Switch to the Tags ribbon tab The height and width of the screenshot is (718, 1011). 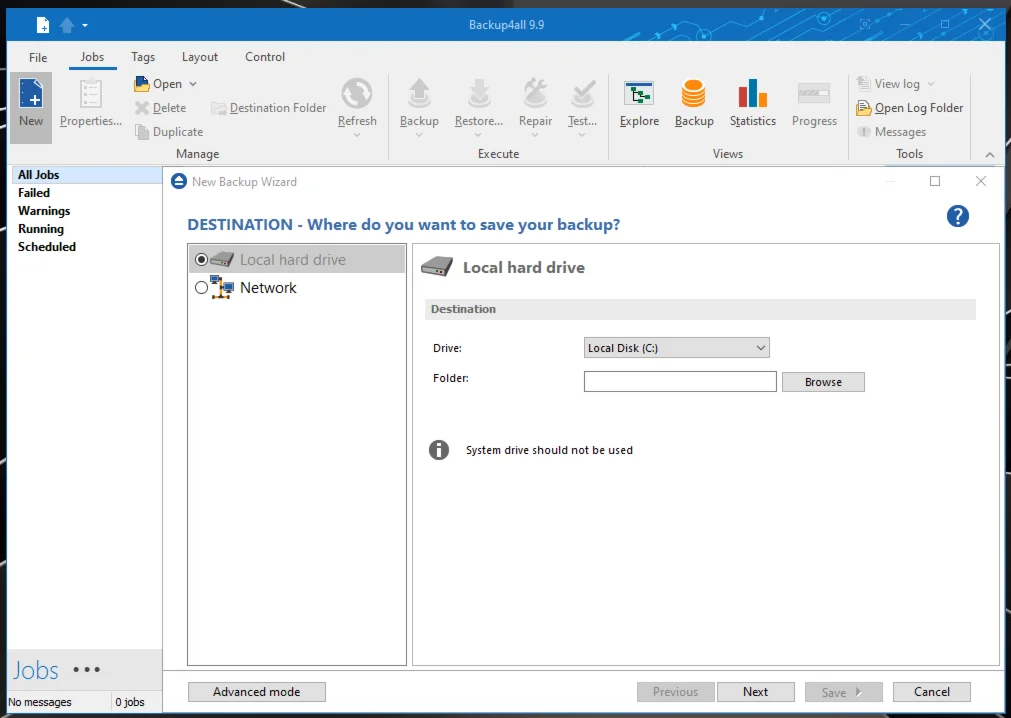(x=143, y=57)
